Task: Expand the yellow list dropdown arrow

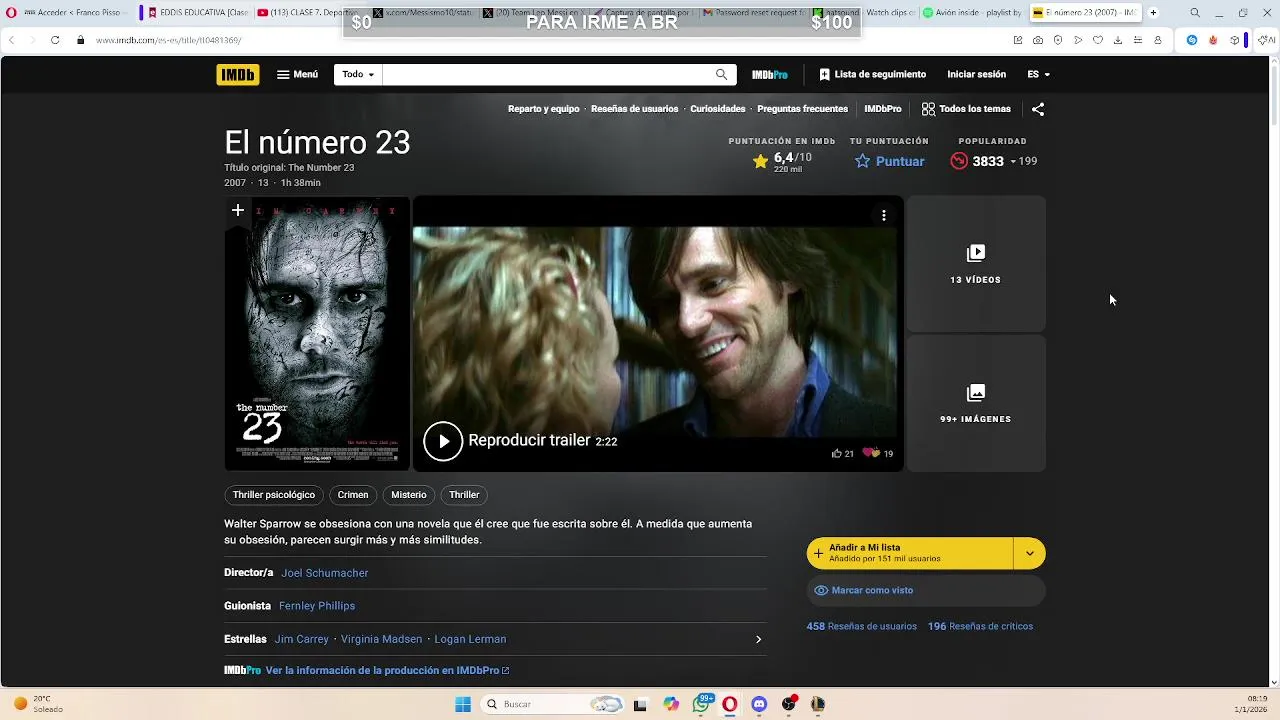Action: pos(1030,553)
